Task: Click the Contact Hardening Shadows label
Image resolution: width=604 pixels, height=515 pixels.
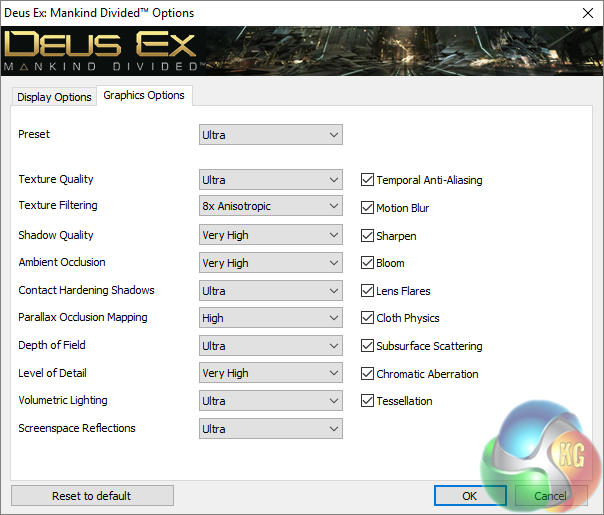Action: [x=86, y=290]
